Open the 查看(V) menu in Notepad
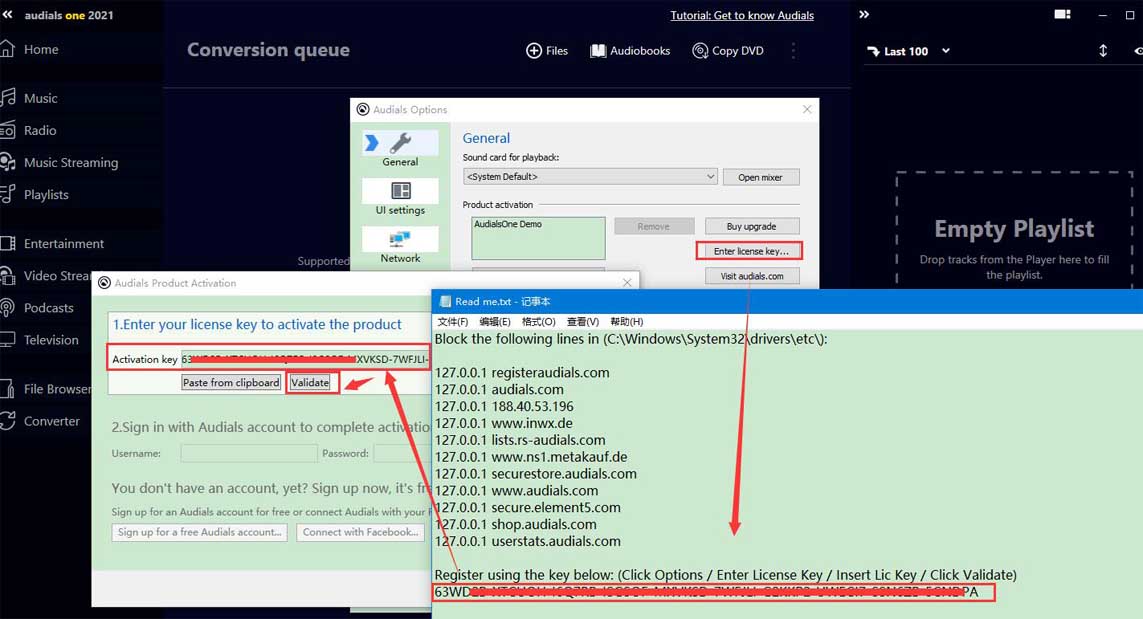The width and height of the screenshot is (1143, 619). 582,322
